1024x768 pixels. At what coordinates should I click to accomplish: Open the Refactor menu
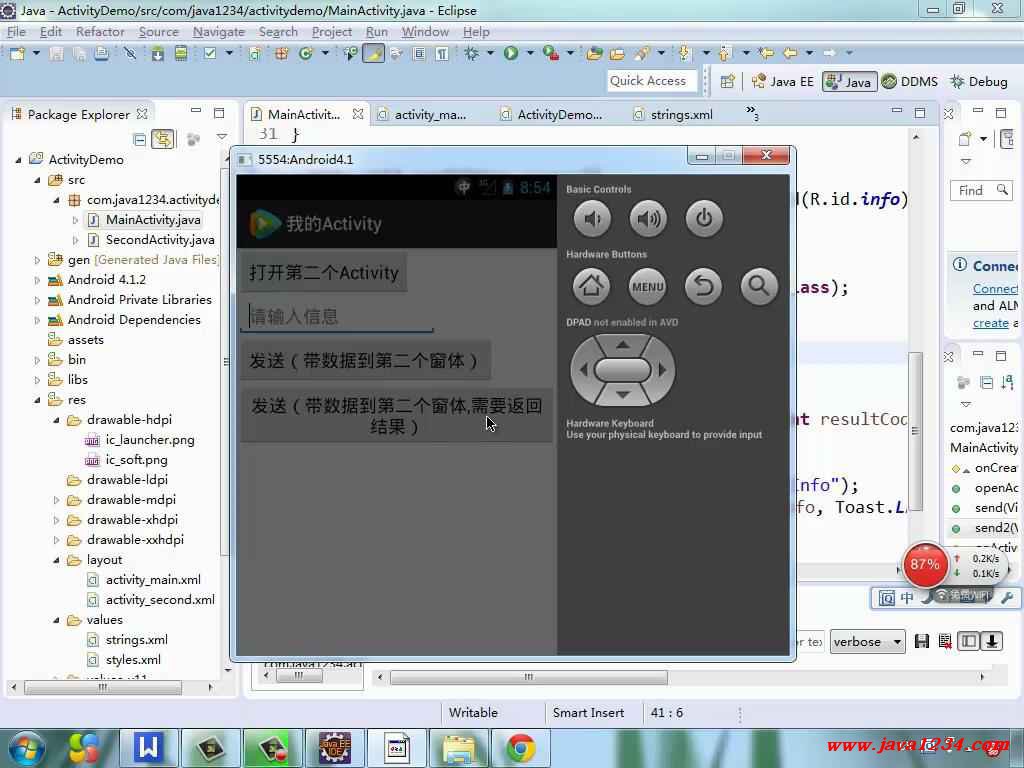(x=100, y=31)
